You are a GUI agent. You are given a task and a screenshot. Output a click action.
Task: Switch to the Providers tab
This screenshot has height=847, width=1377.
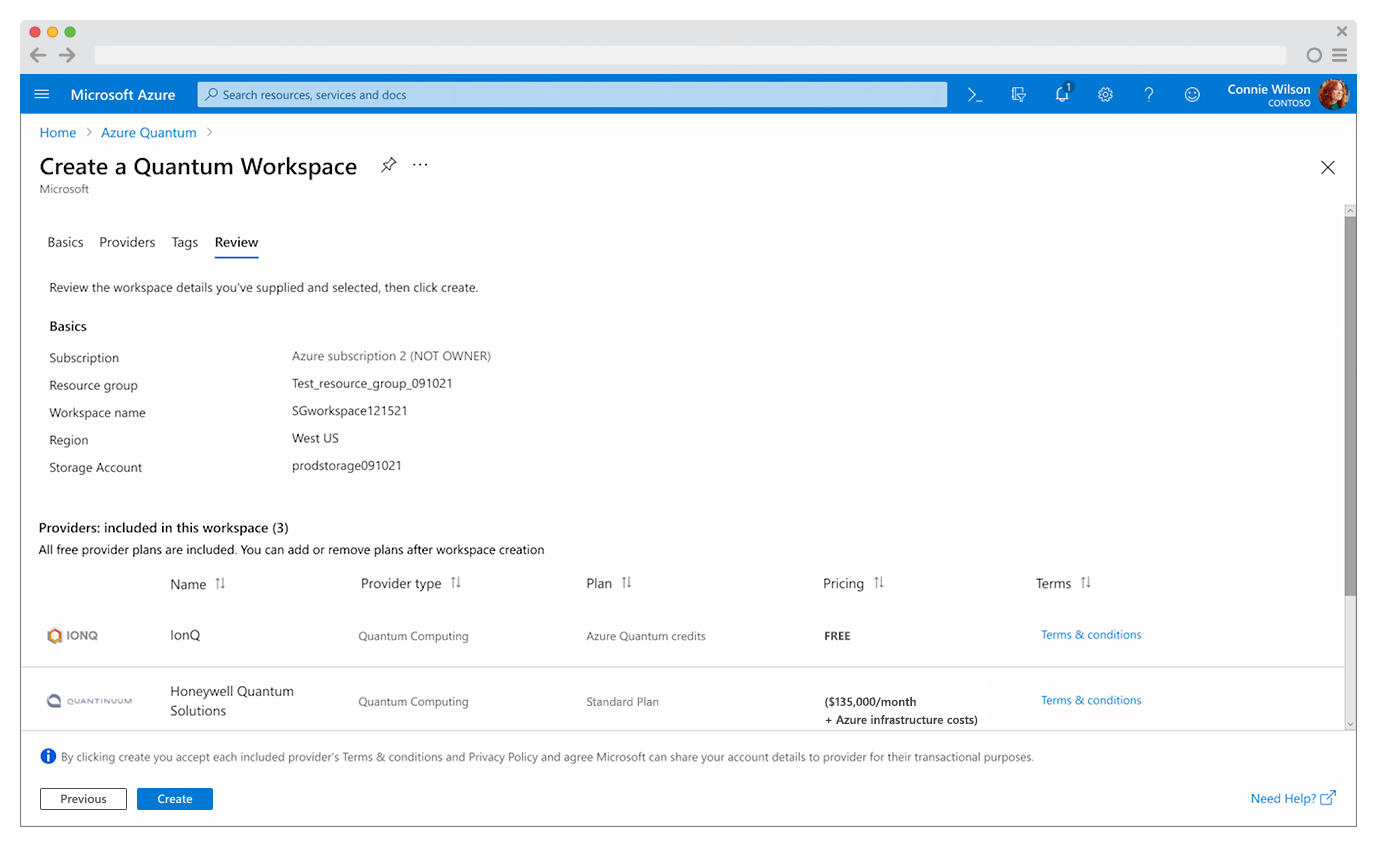pyautogui.click(x=127, y=243)
